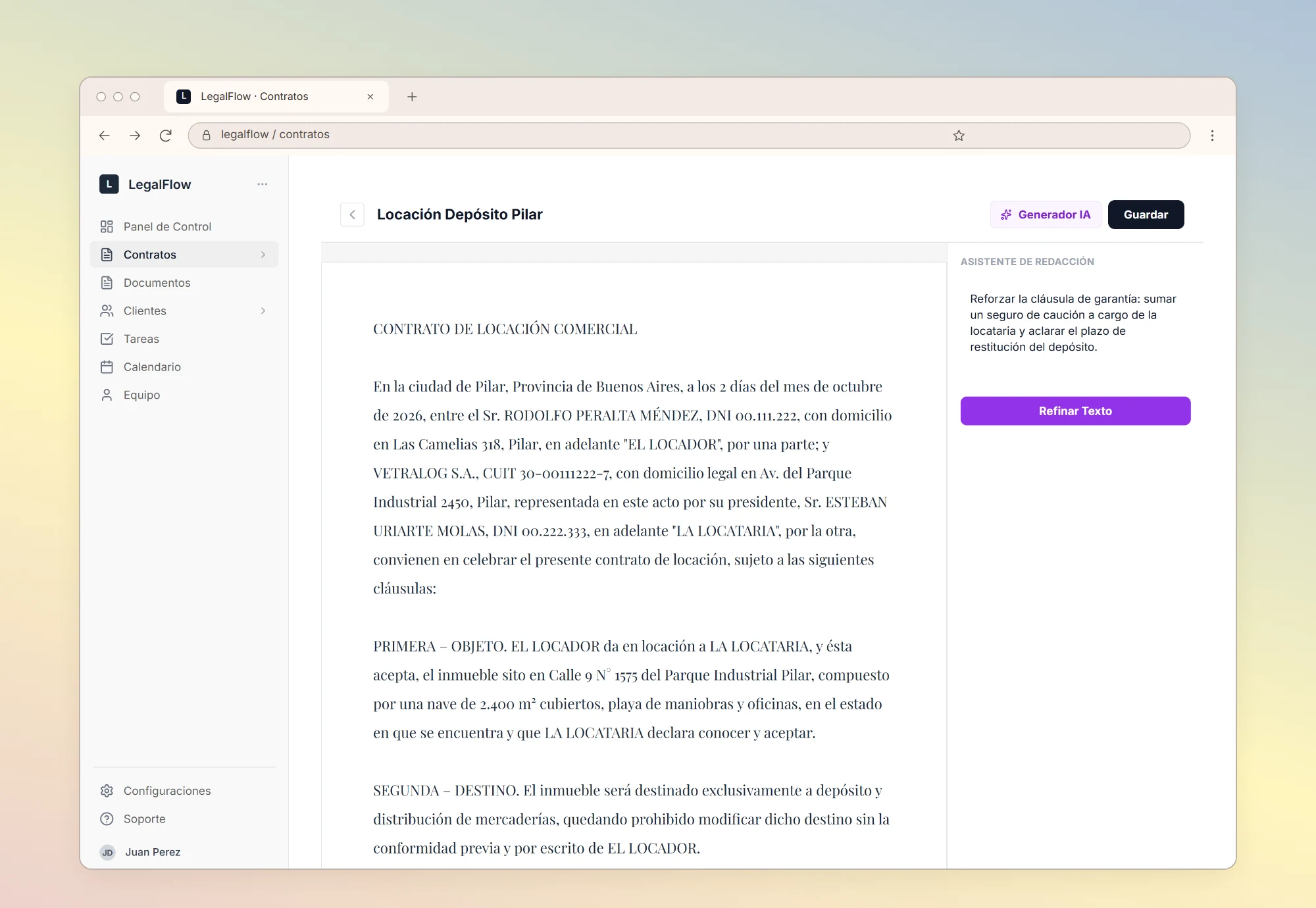Click the Juan Perez profile name
Image resolution: width=1316 pixels, height=908 pixels.
coord(153,852)
